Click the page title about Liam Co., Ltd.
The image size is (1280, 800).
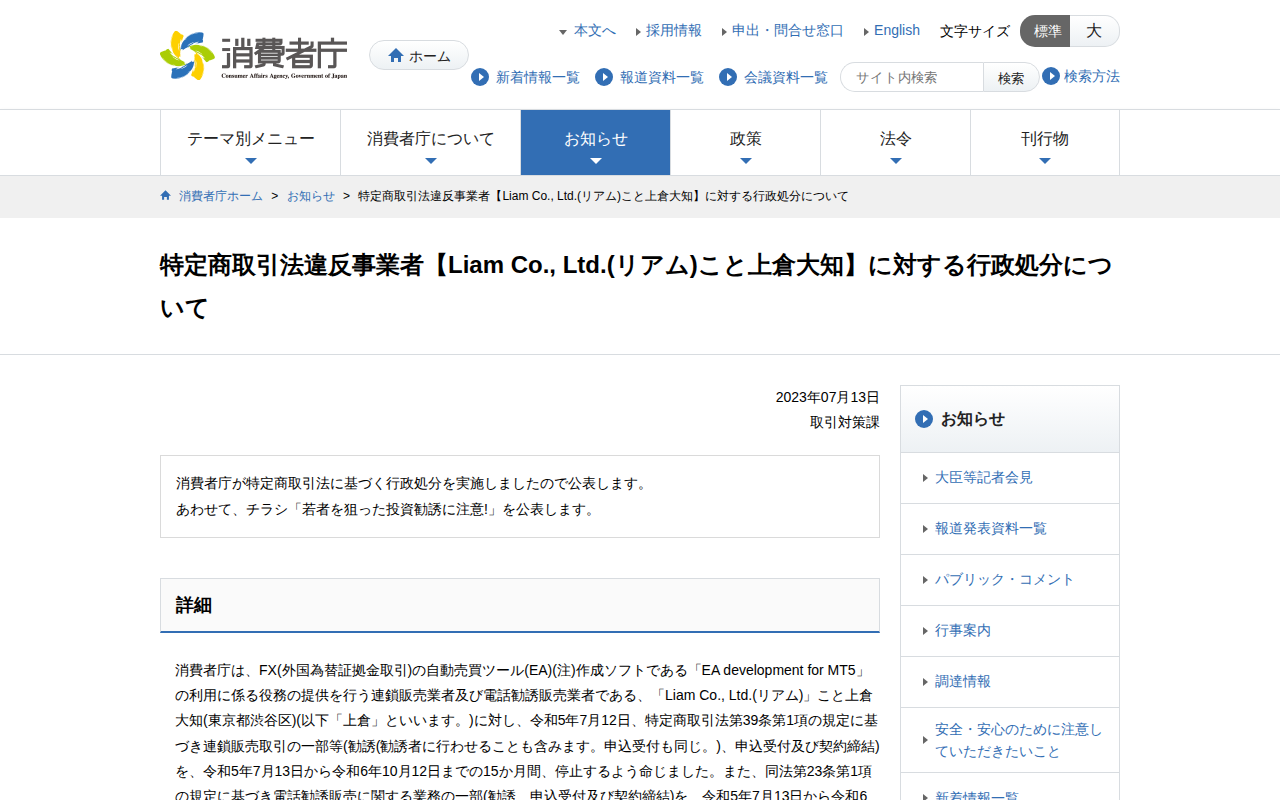click(636, 286)
